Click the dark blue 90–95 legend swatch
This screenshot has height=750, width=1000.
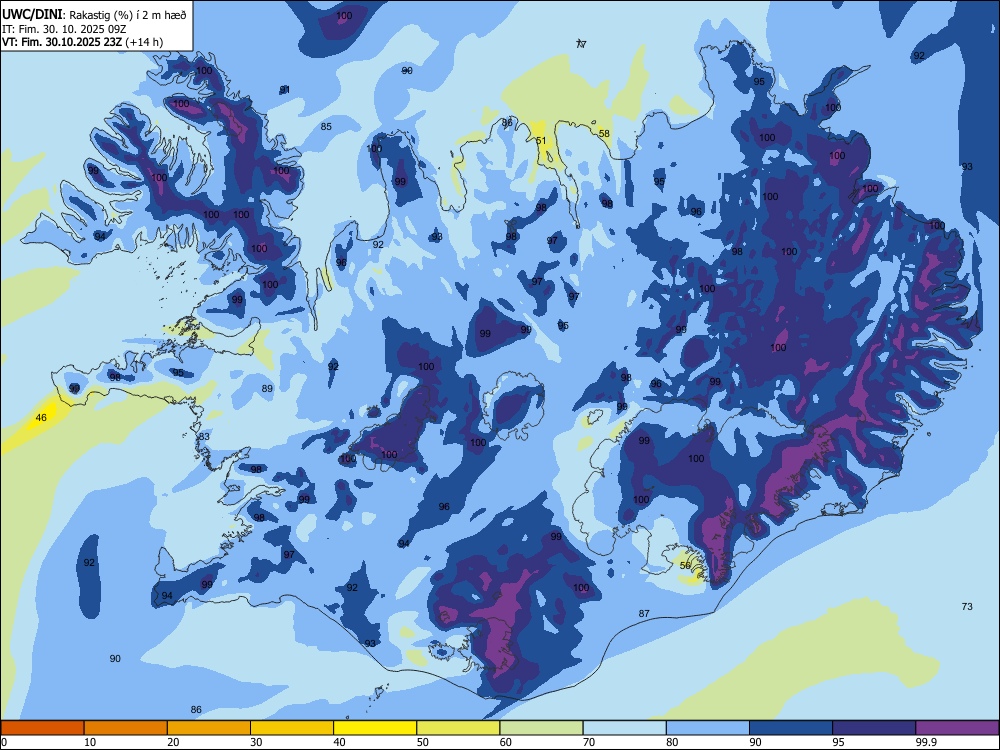pyautogui.click(x=791, y=728)
